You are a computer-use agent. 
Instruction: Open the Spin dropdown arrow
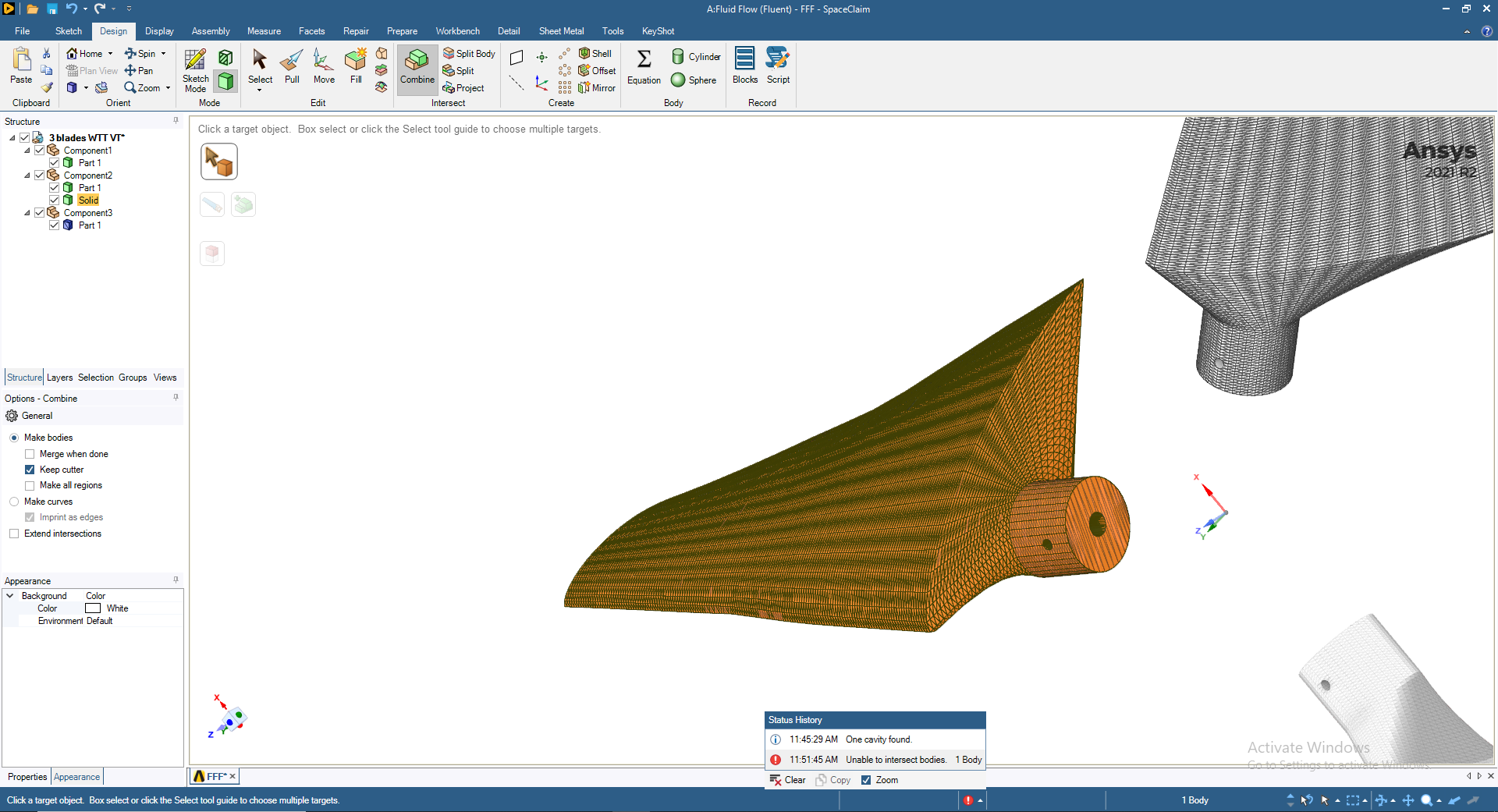[163, 54]
